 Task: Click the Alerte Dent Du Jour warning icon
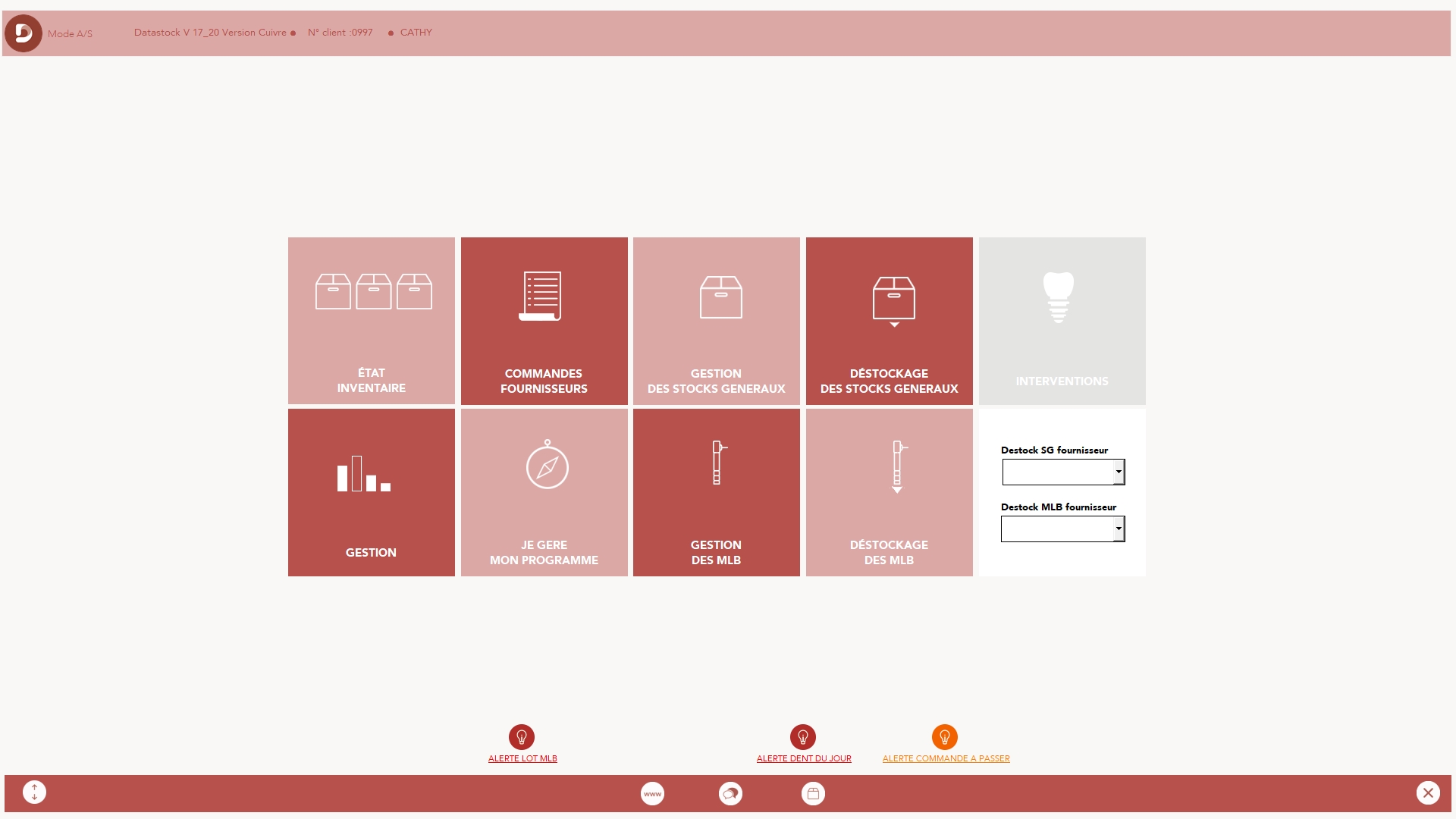pos(803,737)
